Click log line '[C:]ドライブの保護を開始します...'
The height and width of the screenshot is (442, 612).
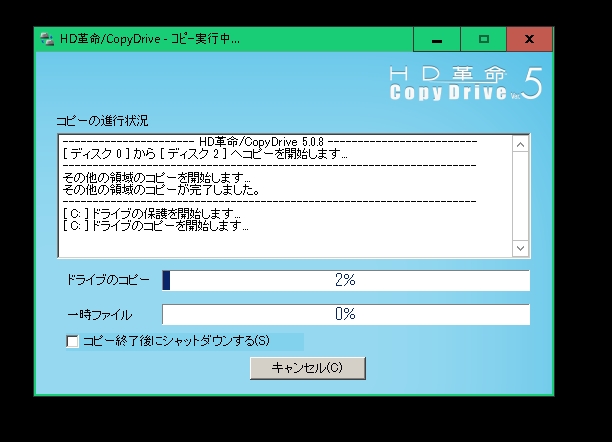tap(152, 214)
